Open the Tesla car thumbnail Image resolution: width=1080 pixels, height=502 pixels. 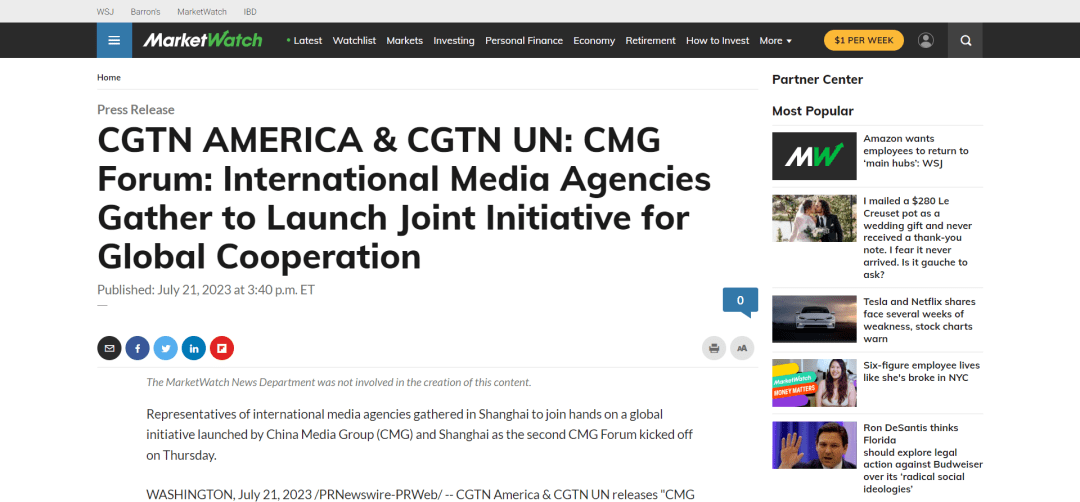[x=814, y=319]
